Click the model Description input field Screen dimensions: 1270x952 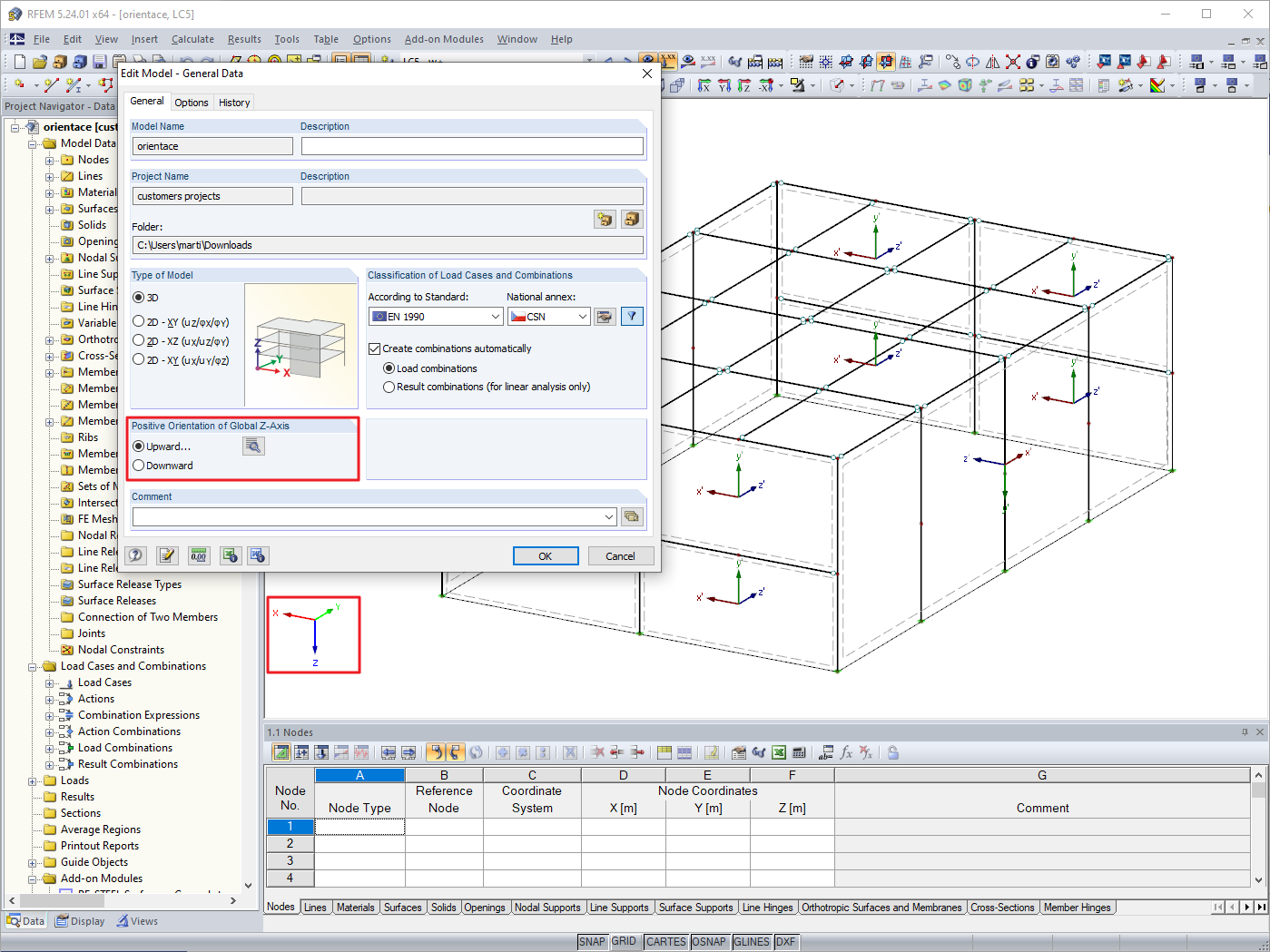point(472,146)
